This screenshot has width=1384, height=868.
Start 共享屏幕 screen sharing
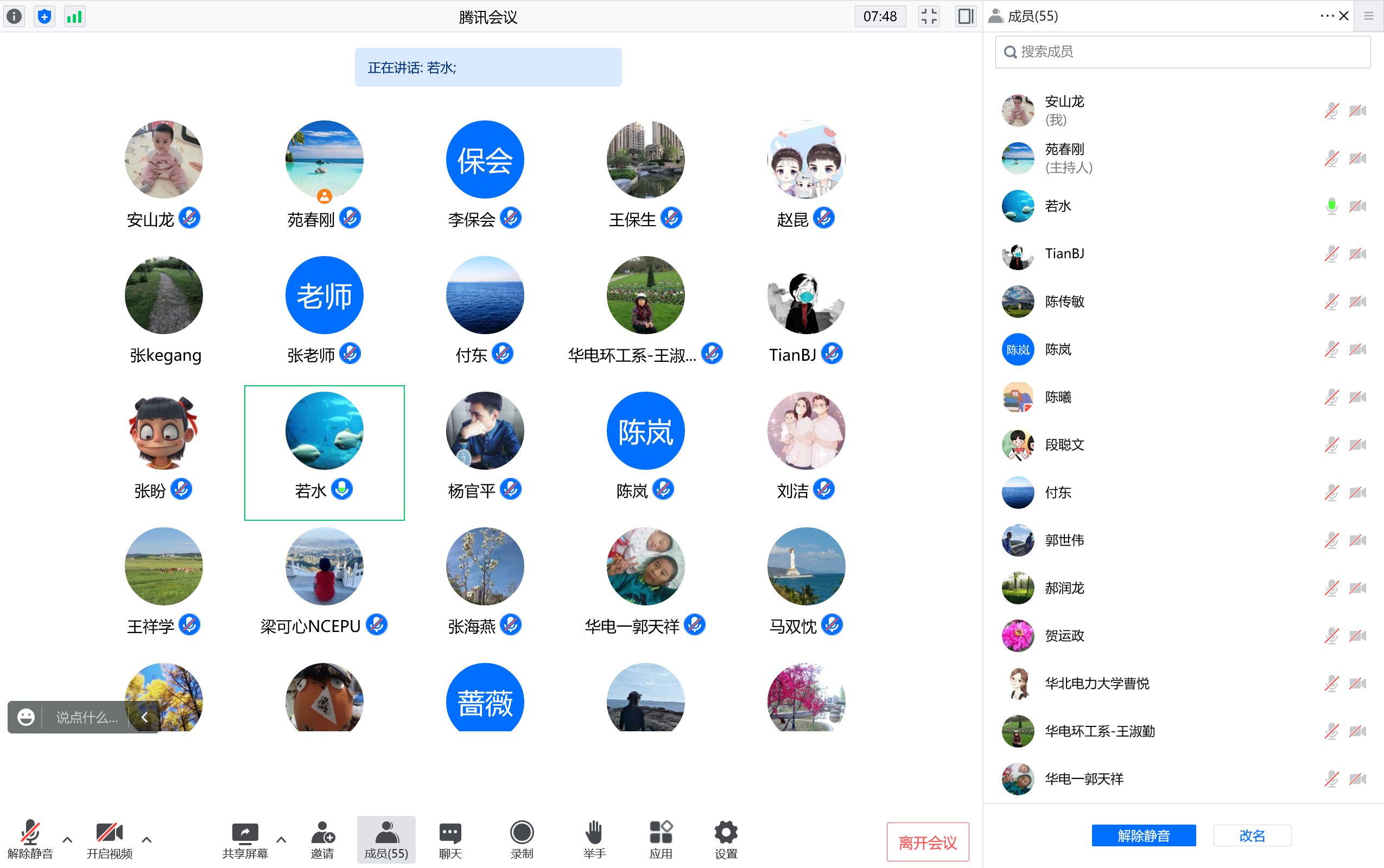click(x=245, y=839)
